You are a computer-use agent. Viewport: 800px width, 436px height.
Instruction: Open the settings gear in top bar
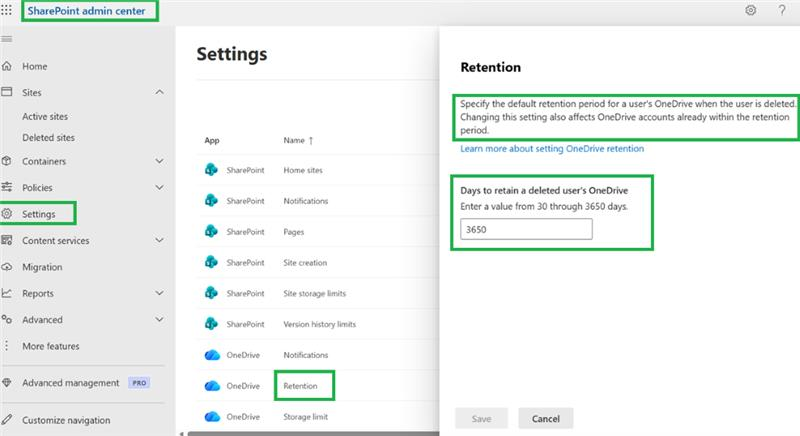(x=750, y=10)
